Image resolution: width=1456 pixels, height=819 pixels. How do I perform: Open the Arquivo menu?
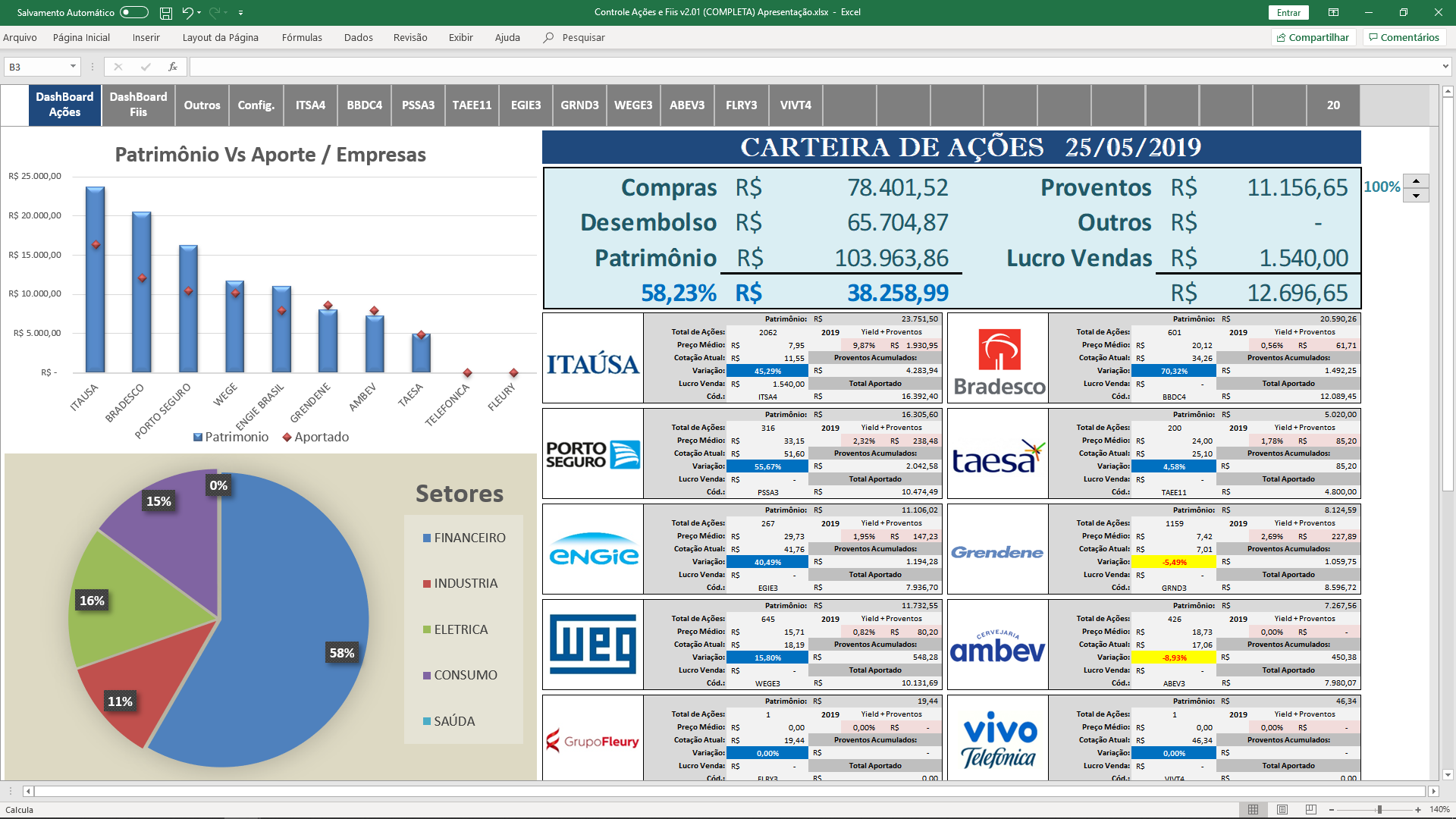pos(20,37)
